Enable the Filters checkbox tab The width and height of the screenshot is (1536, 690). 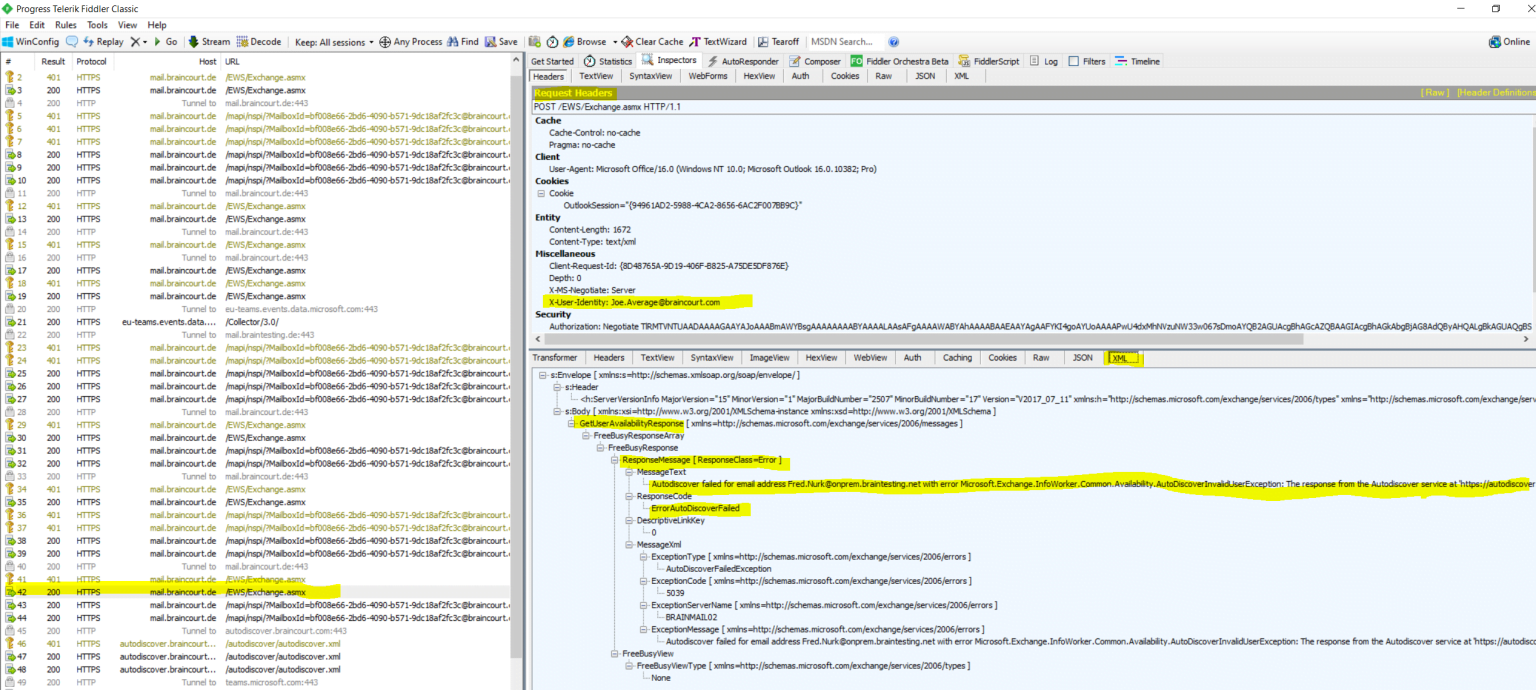click(1087, 61)
